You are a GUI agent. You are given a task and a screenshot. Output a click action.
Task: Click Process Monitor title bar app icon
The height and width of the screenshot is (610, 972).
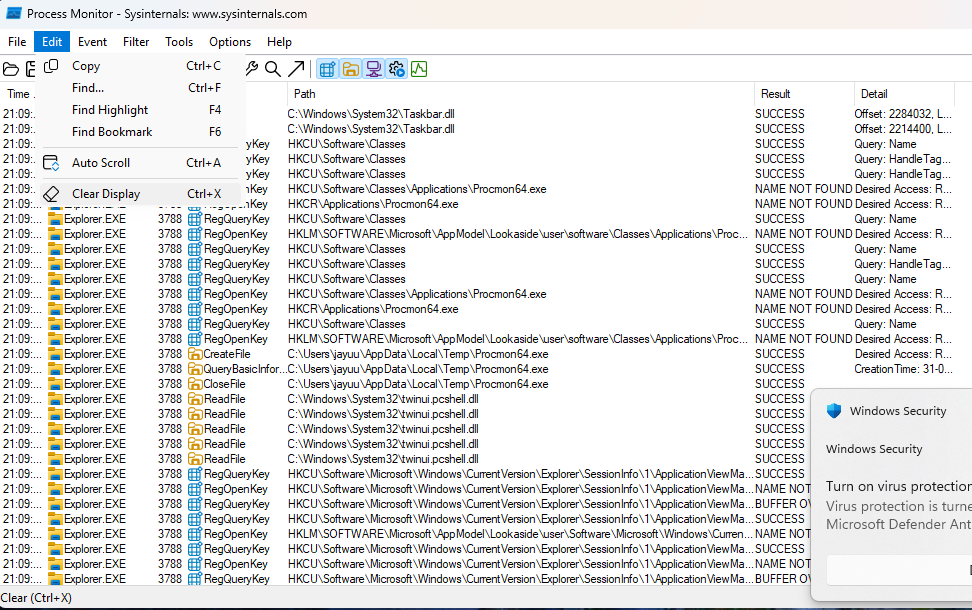(13, 13)
